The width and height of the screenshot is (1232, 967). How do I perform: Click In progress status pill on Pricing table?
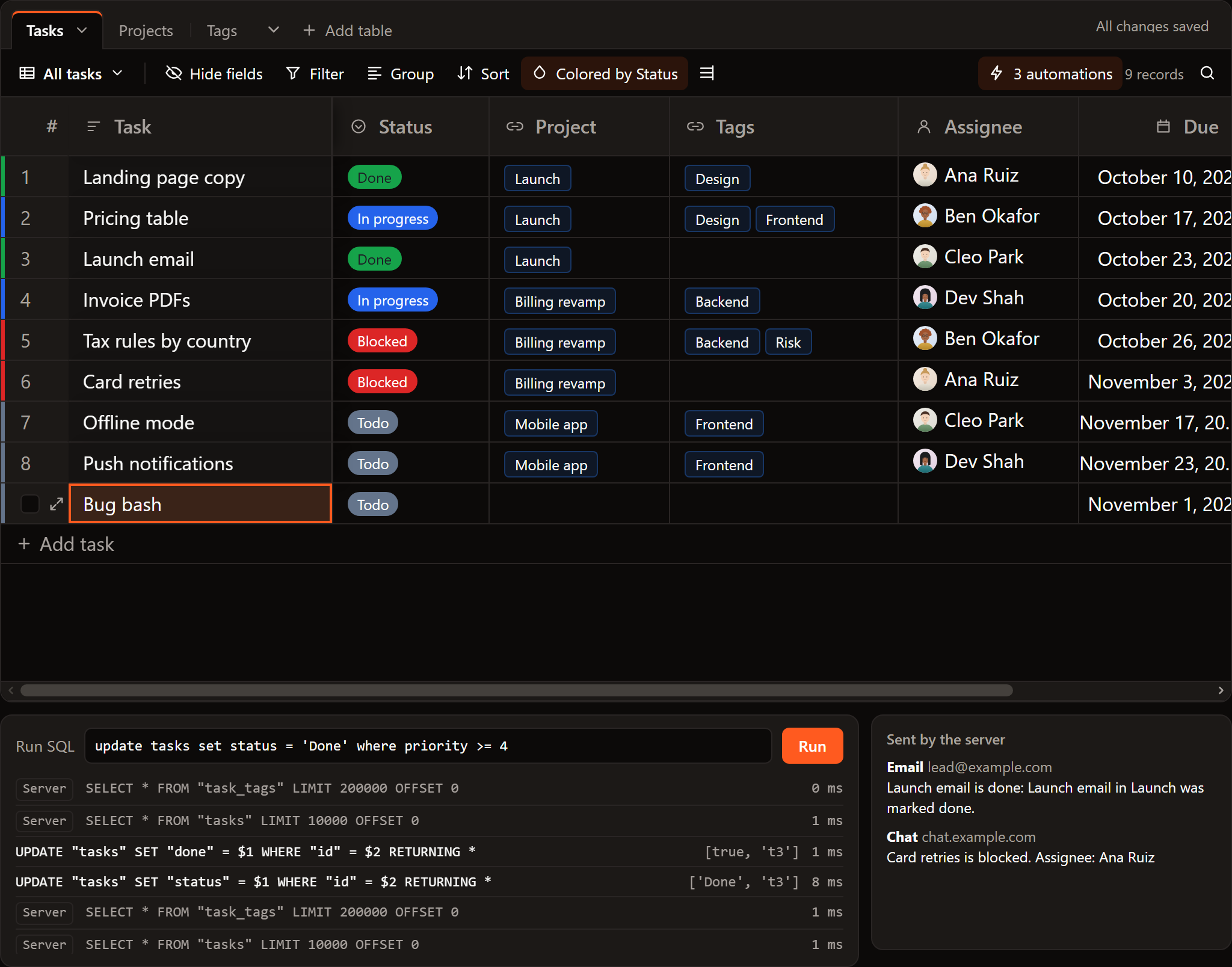pyautogui.click(x=392, y=218)
